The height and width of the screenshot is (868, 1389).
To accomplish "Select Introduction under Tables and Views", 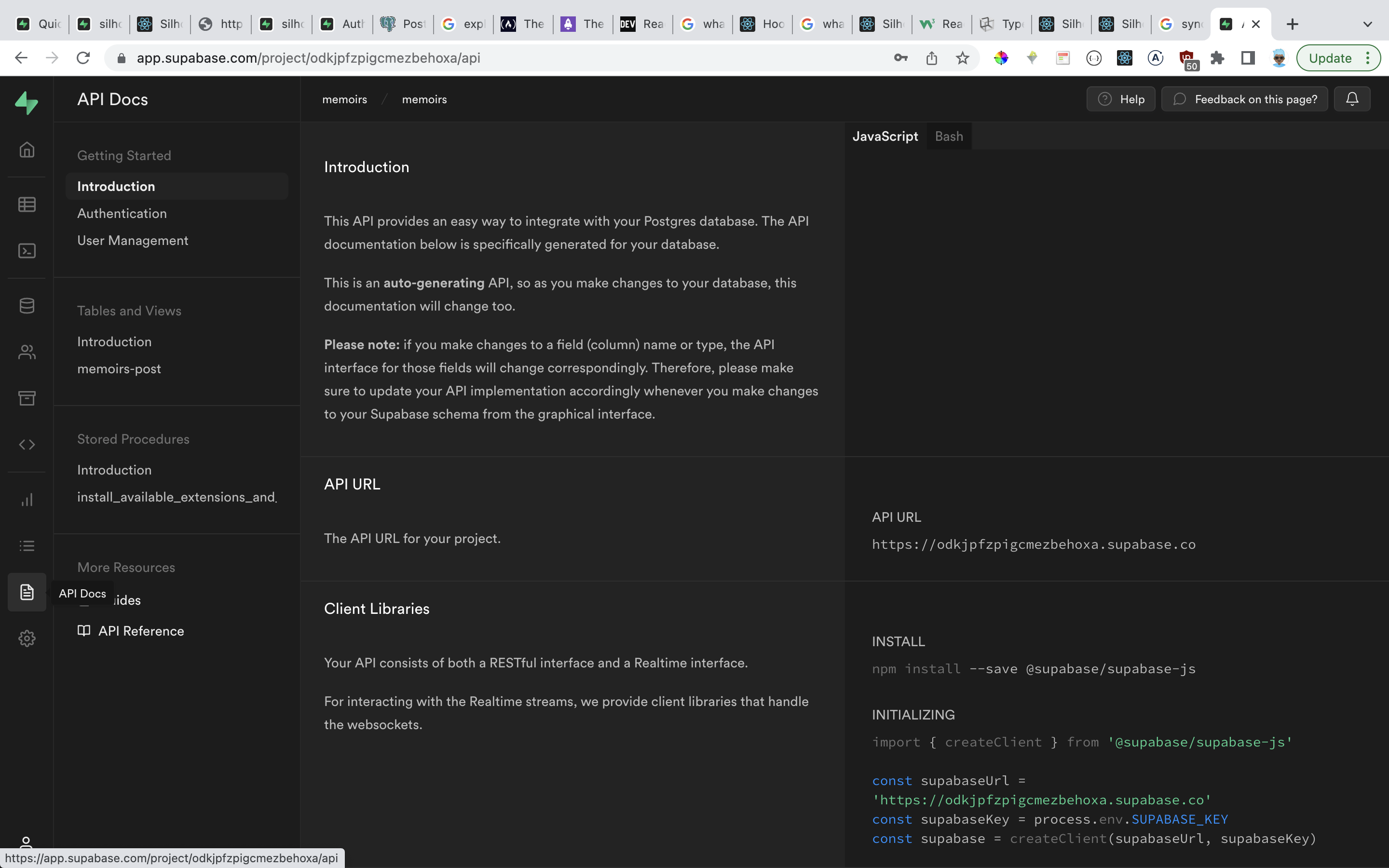I will [114, 341].
